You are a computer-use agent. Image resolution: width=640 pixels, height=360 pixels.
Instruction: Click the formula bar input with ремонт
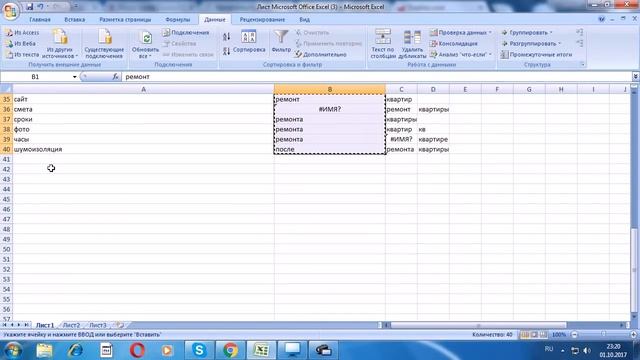point(376,77)
